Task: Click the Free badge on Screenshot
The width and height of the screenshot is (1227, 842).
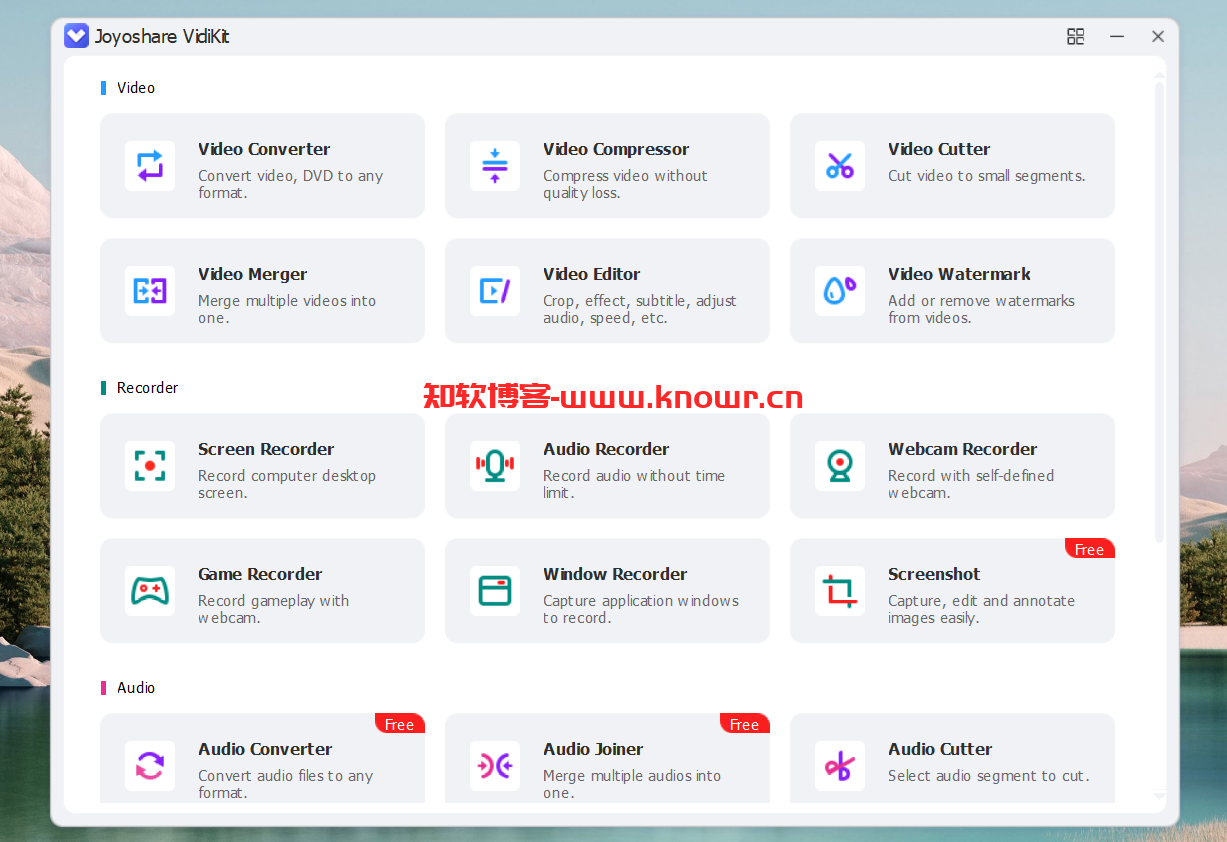Action: (x=1090, y=549)
